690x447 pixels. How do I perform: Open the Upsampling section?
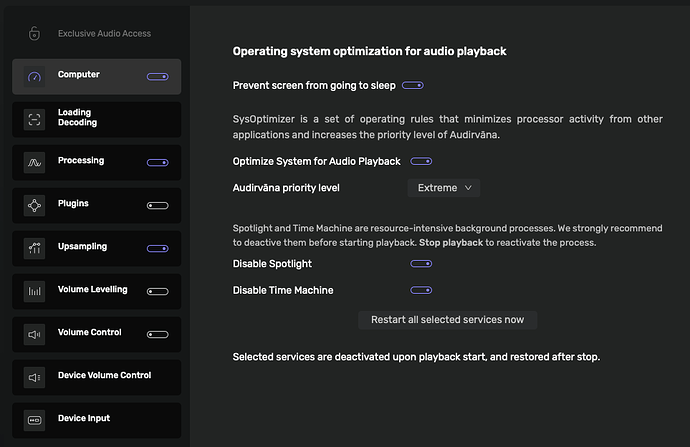[x=97, y=249]
